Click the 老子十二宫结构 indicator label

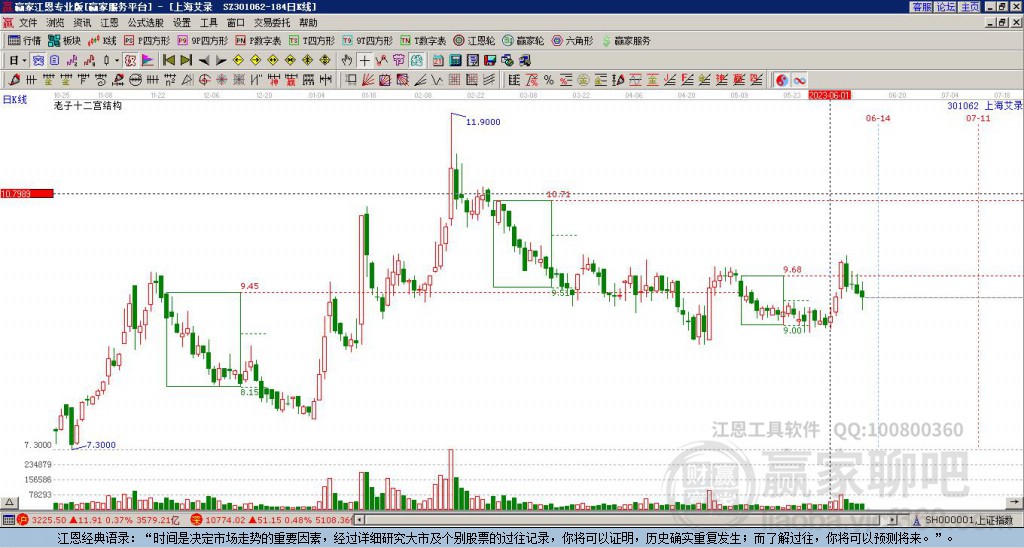(x=88, y=106)
